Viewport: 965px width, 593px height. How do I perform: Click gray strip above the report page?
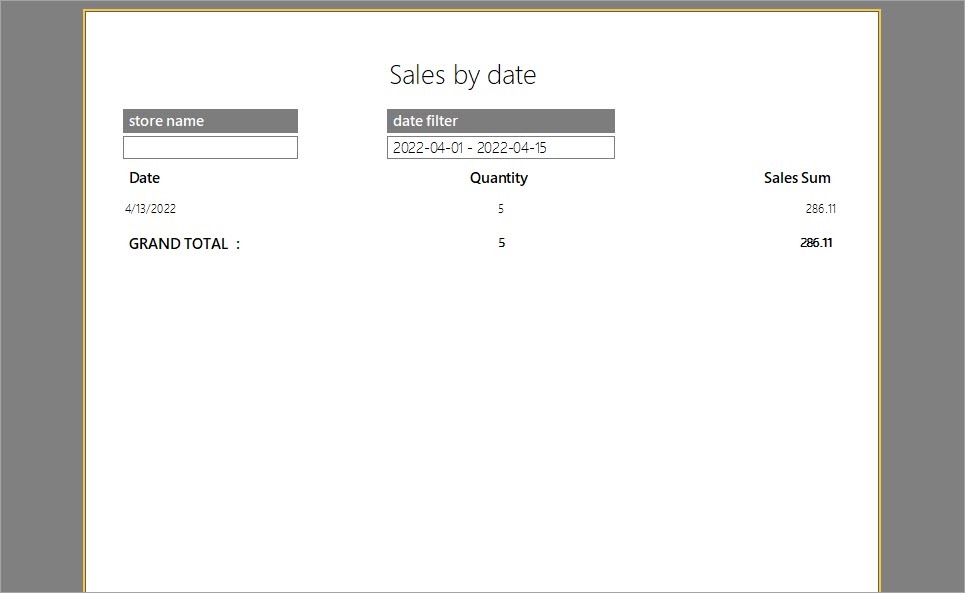click(x=480, y=4)
